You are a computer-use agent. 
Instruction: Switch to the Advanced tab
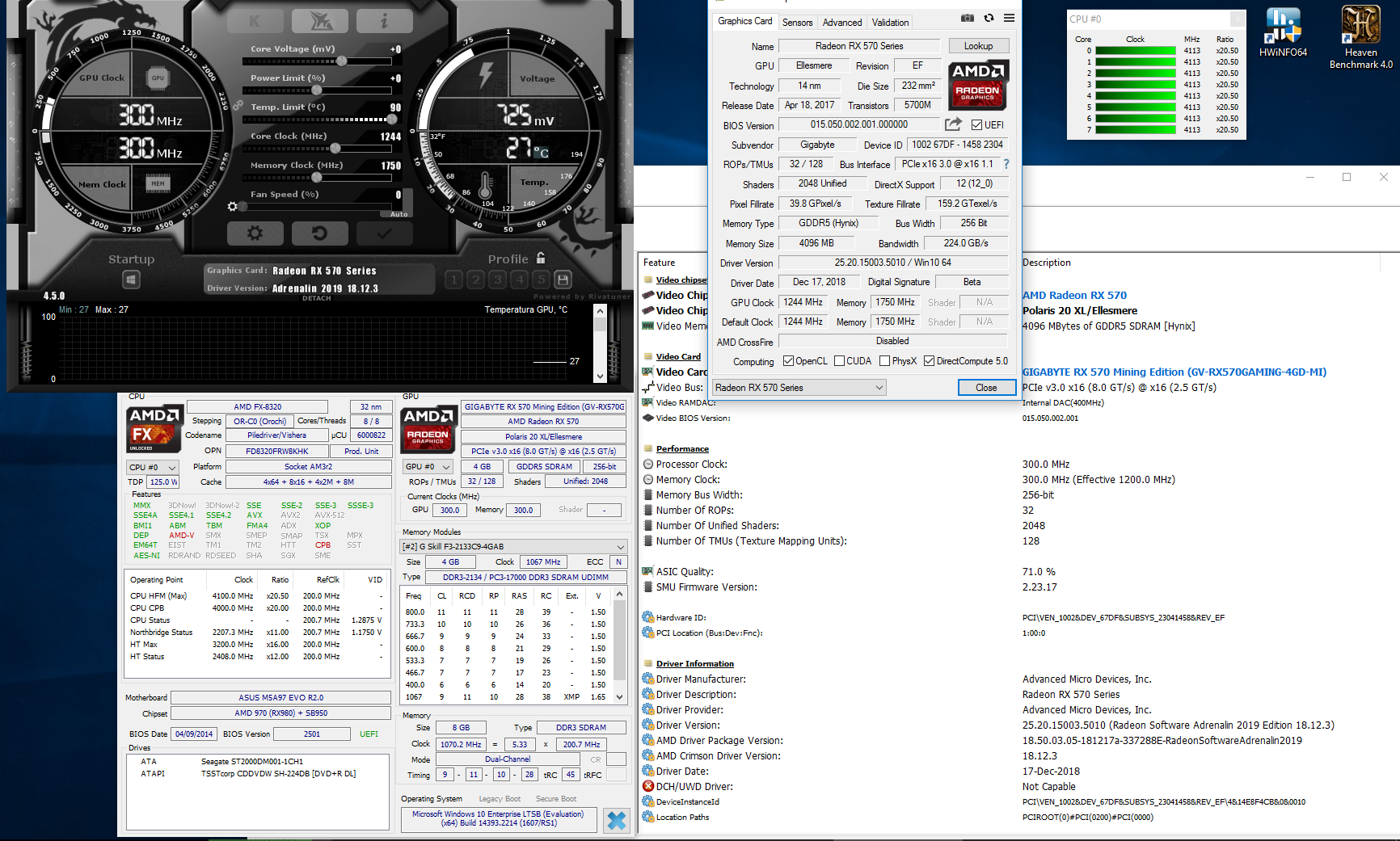842,23
